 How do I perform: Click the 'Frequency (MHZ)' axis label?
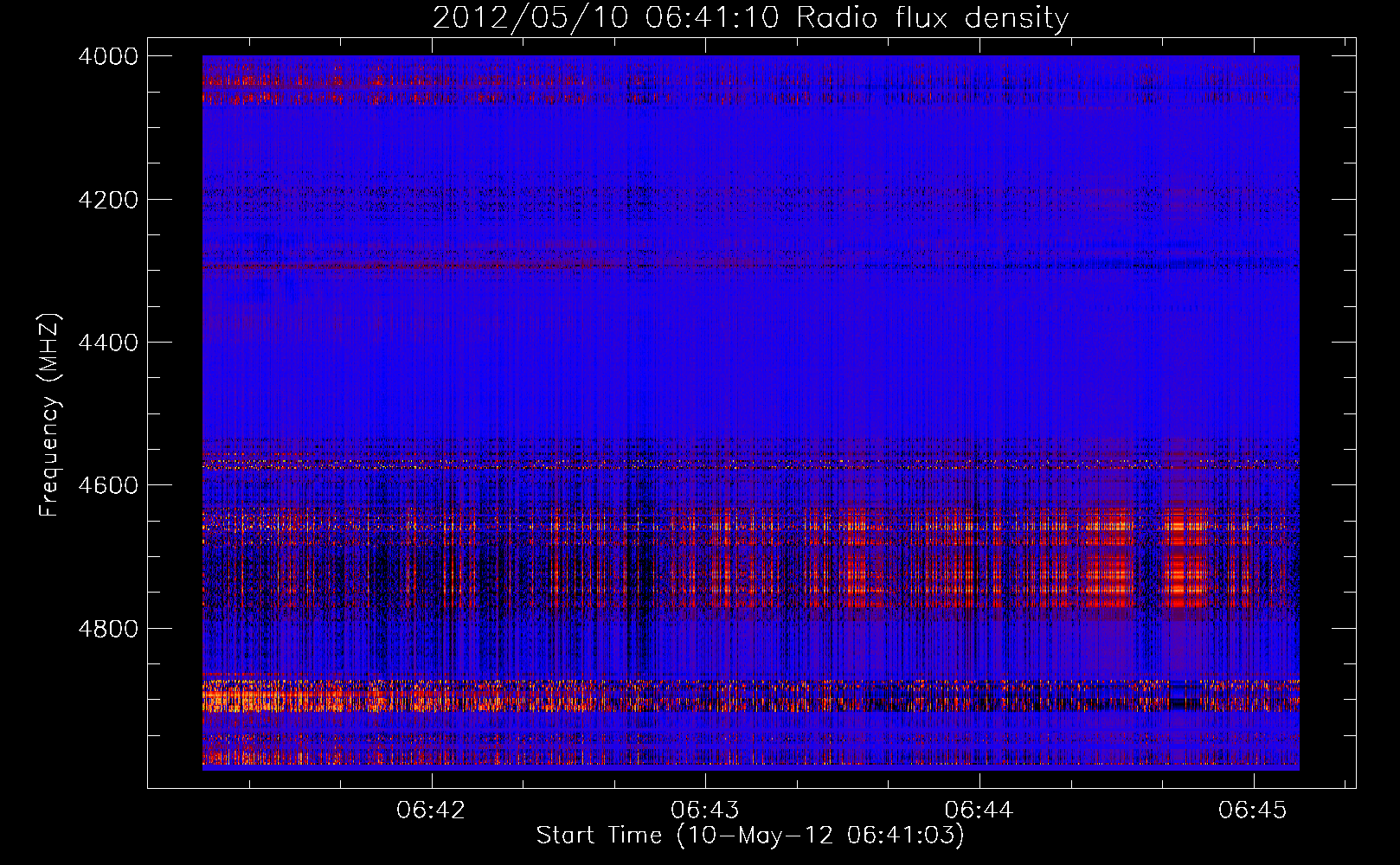click(49, 415)
